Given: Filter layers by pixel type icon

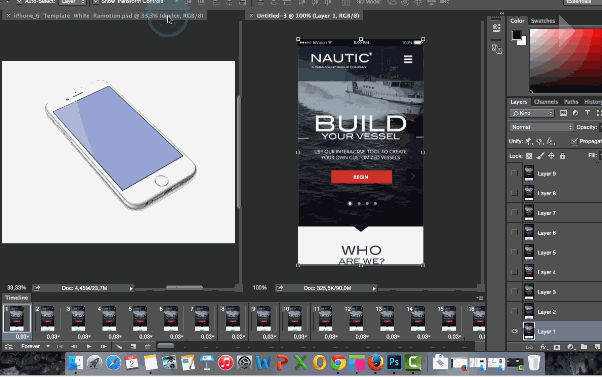Looking at the screenshot, I should pyautogui.click(x=563, y=113).
